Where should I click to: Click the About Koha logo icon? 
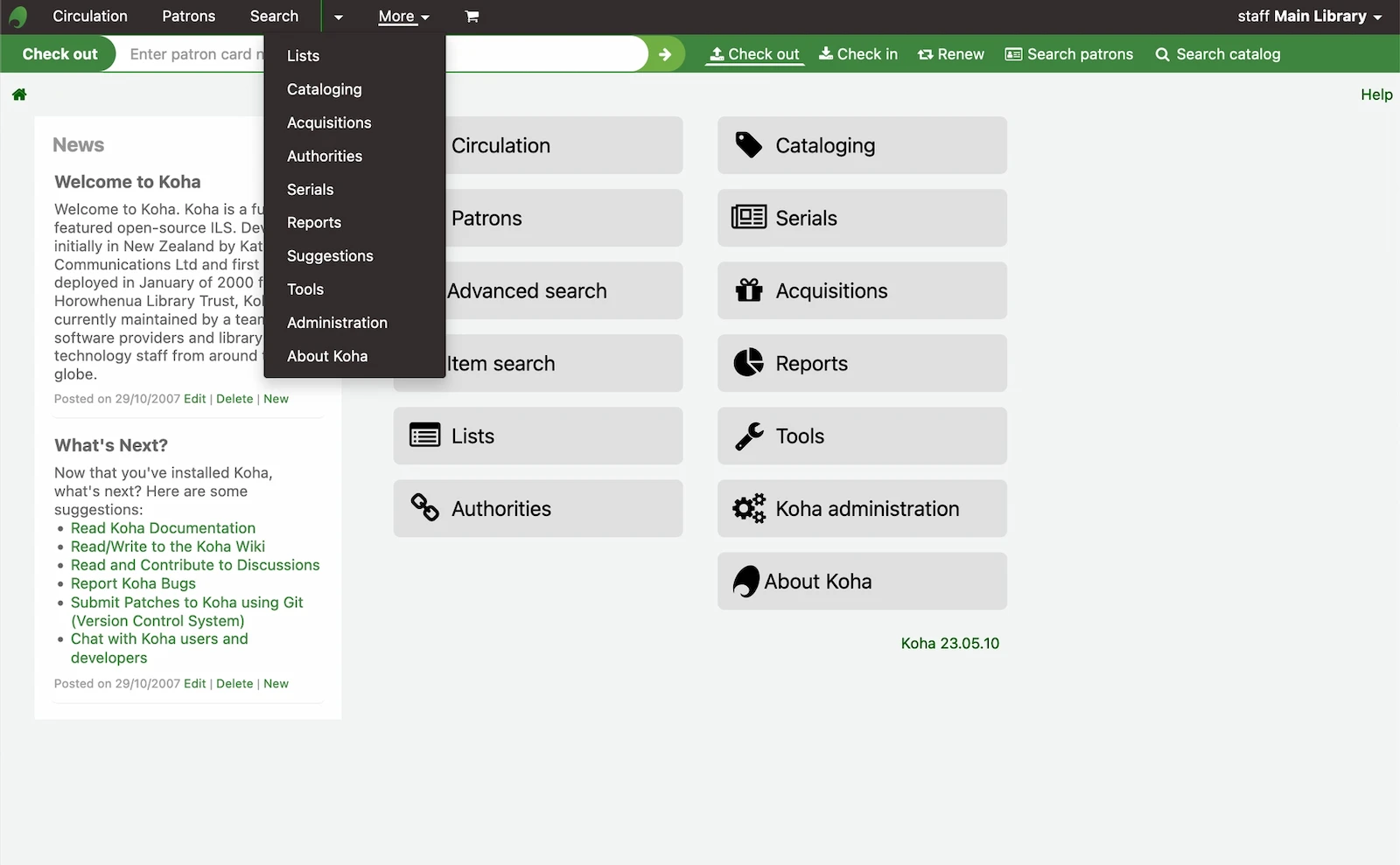[745, 581]
